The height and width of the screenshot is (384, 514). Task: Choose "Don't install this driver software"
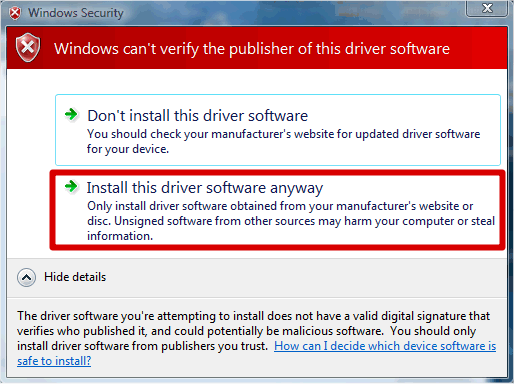pos(278,130)
